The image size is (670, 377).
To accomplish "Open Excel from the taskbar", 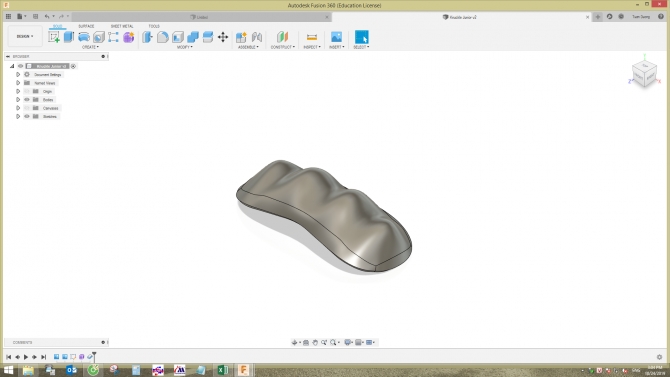I will click(x=223, y=370).
